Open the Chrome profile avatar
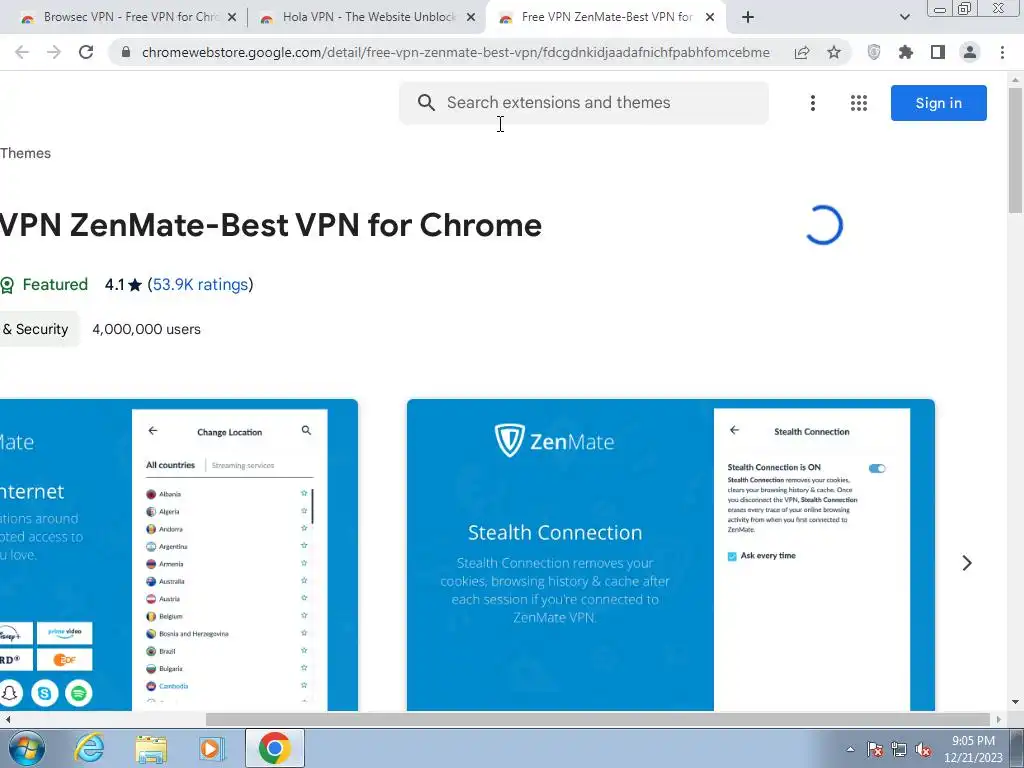The image size is (1024, 768). [970, 52]
